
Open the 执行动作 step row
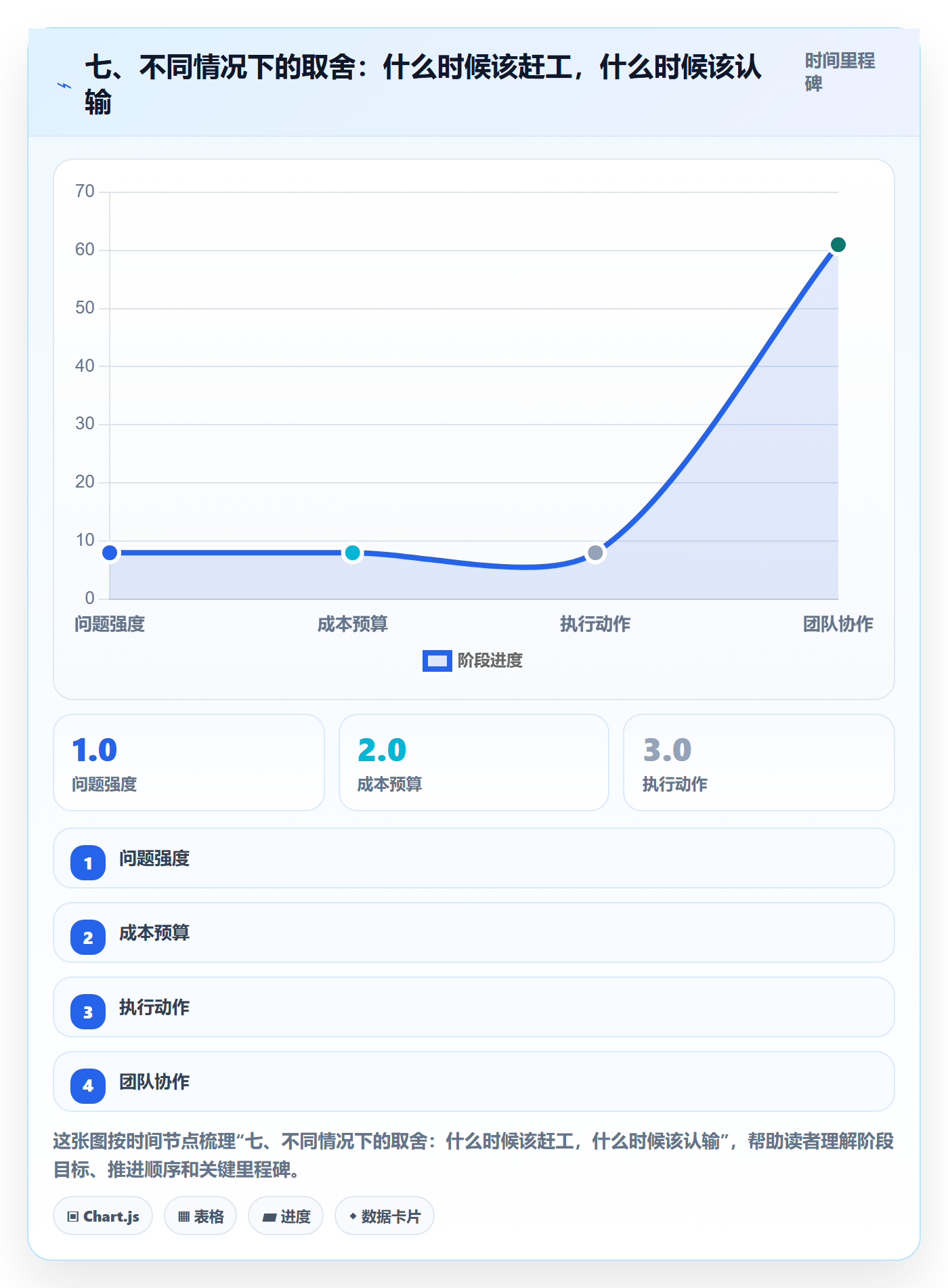click(474, 1007)
